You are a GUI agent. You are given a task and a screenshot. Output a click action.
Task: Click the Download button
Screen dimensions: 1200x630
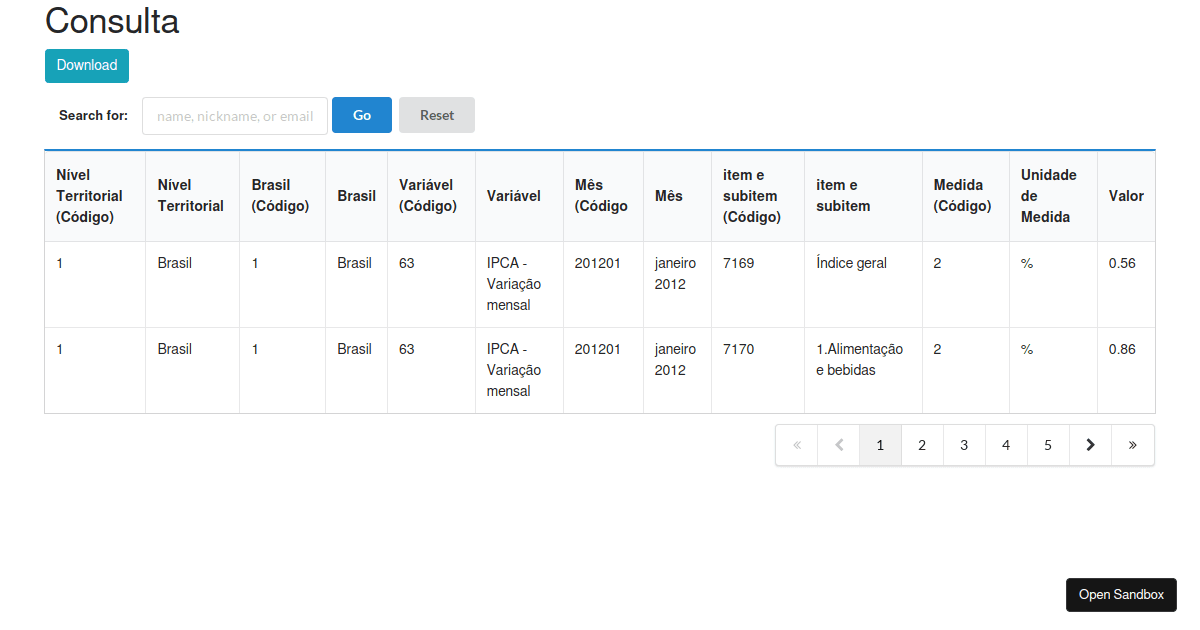pos(86,65)
